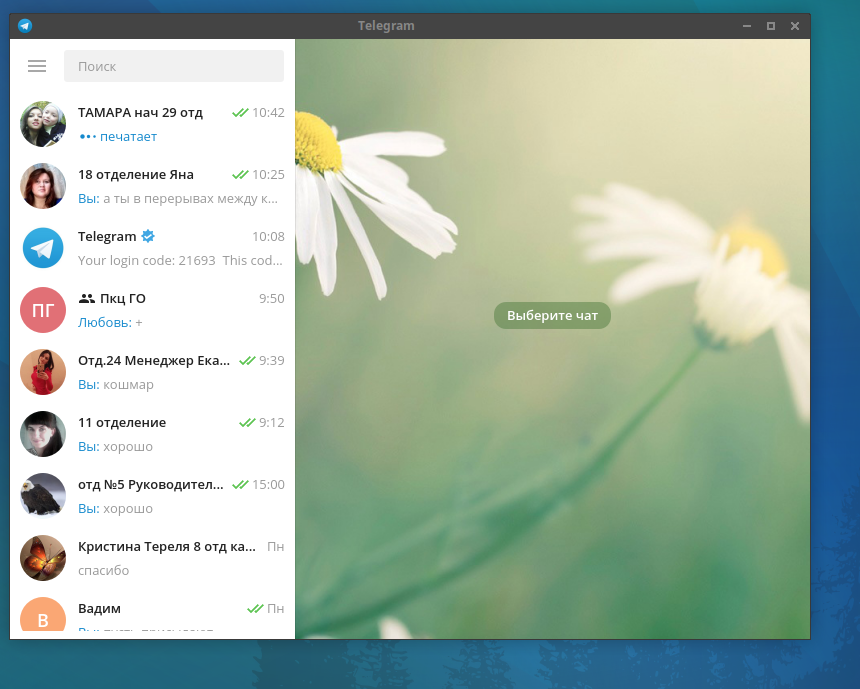Open the hamburger main menu
Image resolution: width=860 pixels, height=689 pixels.
click(37, 66)
